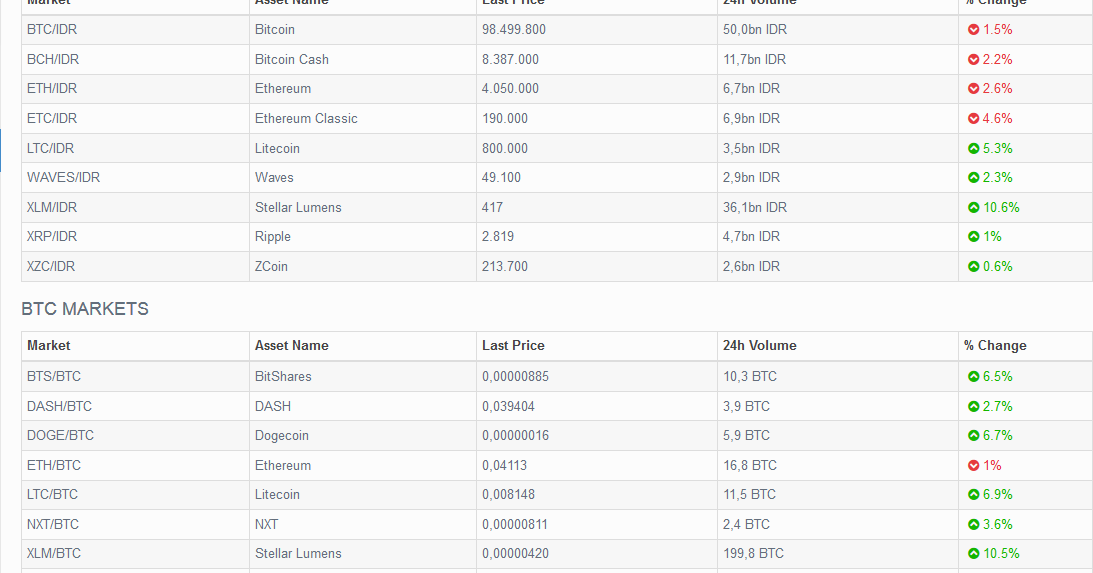The height and width of the screenshot is (573, 1093).
Task: Click the red down arrow beside 2.6% in the ETH/IDR row
Action: (974, 89)
